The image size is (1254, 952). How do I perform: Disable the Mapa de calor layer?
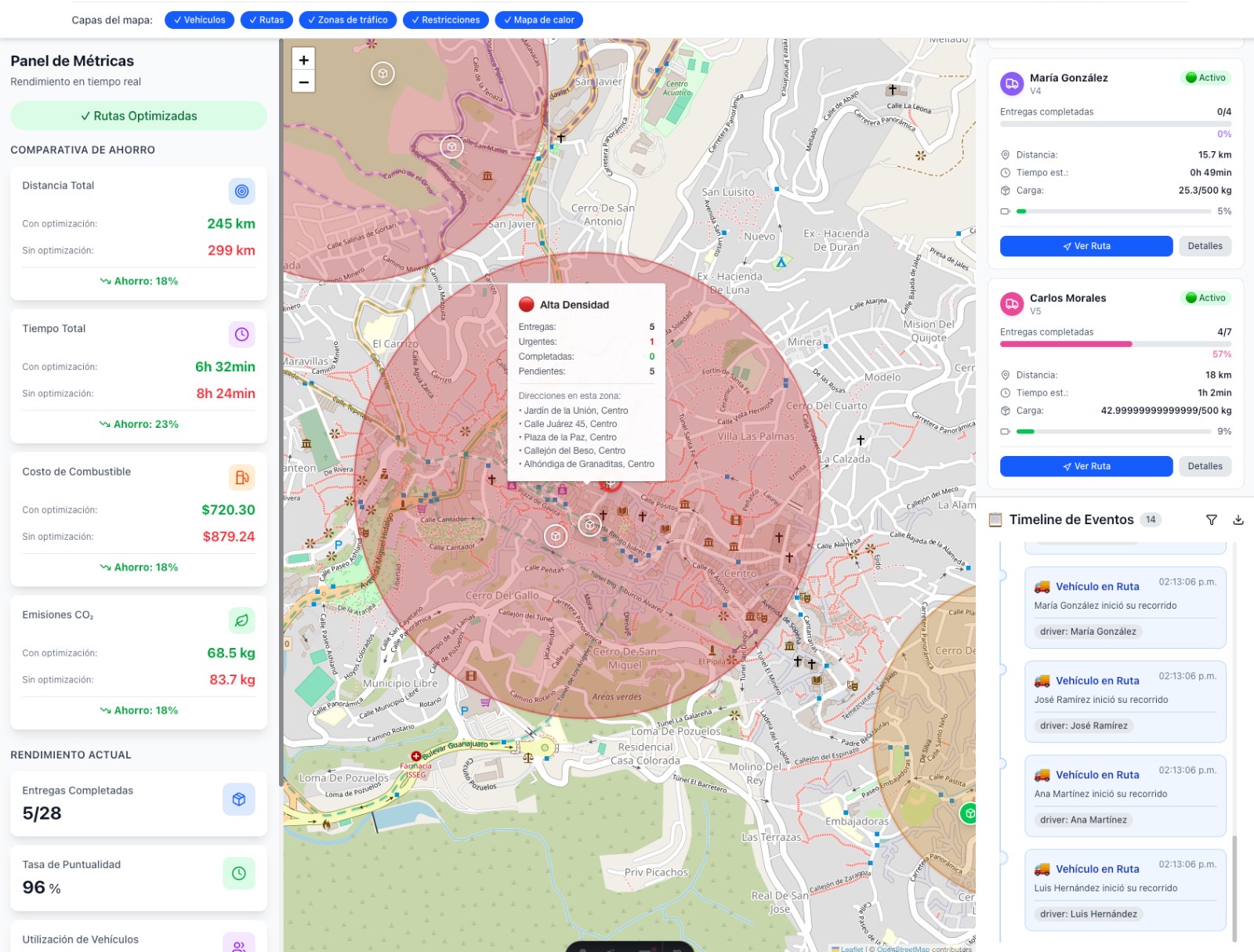[538, 20]
